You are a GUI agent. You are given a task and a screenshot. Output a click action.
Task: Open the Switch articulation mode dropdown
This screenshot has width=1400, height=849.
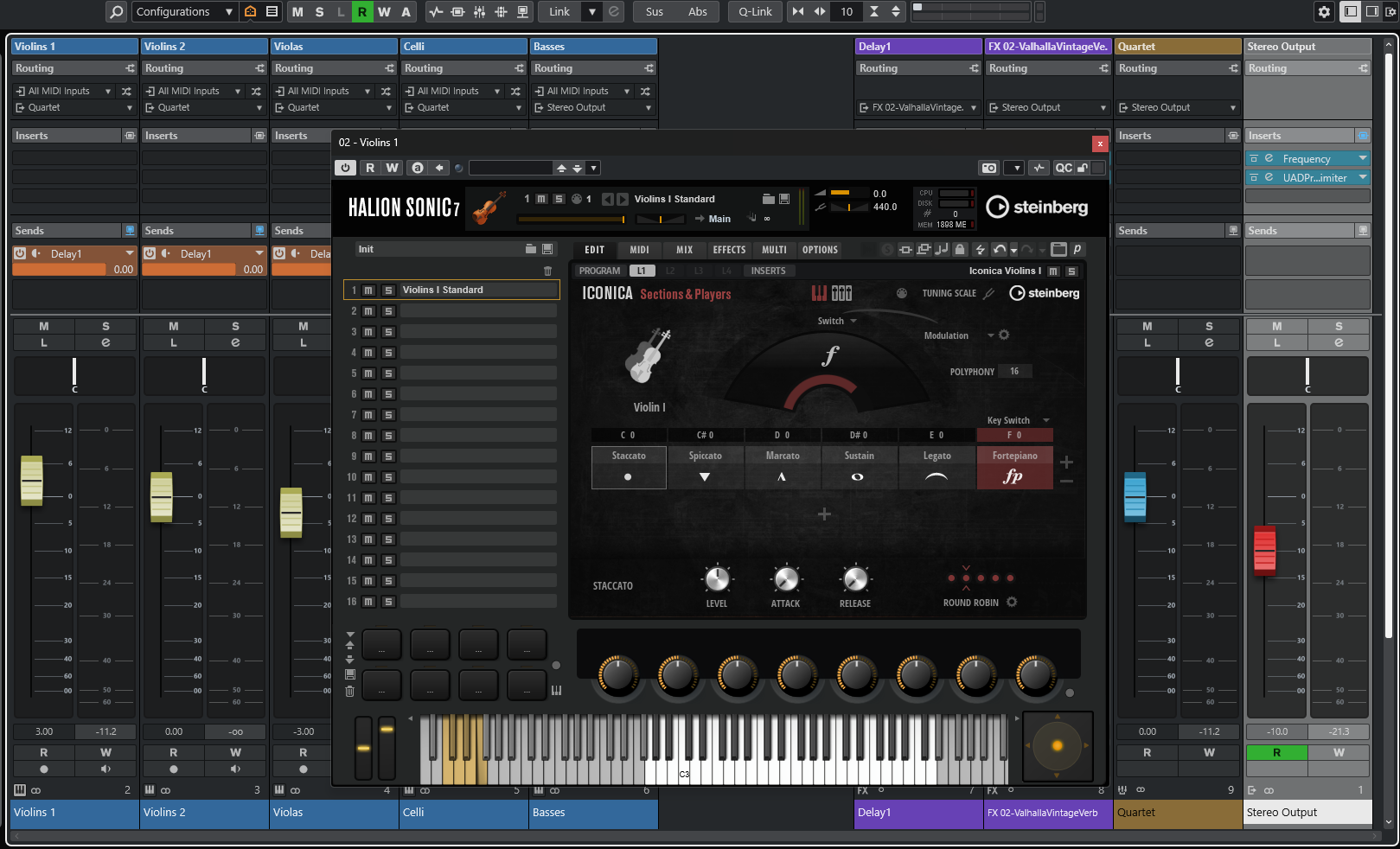[837, 321]
